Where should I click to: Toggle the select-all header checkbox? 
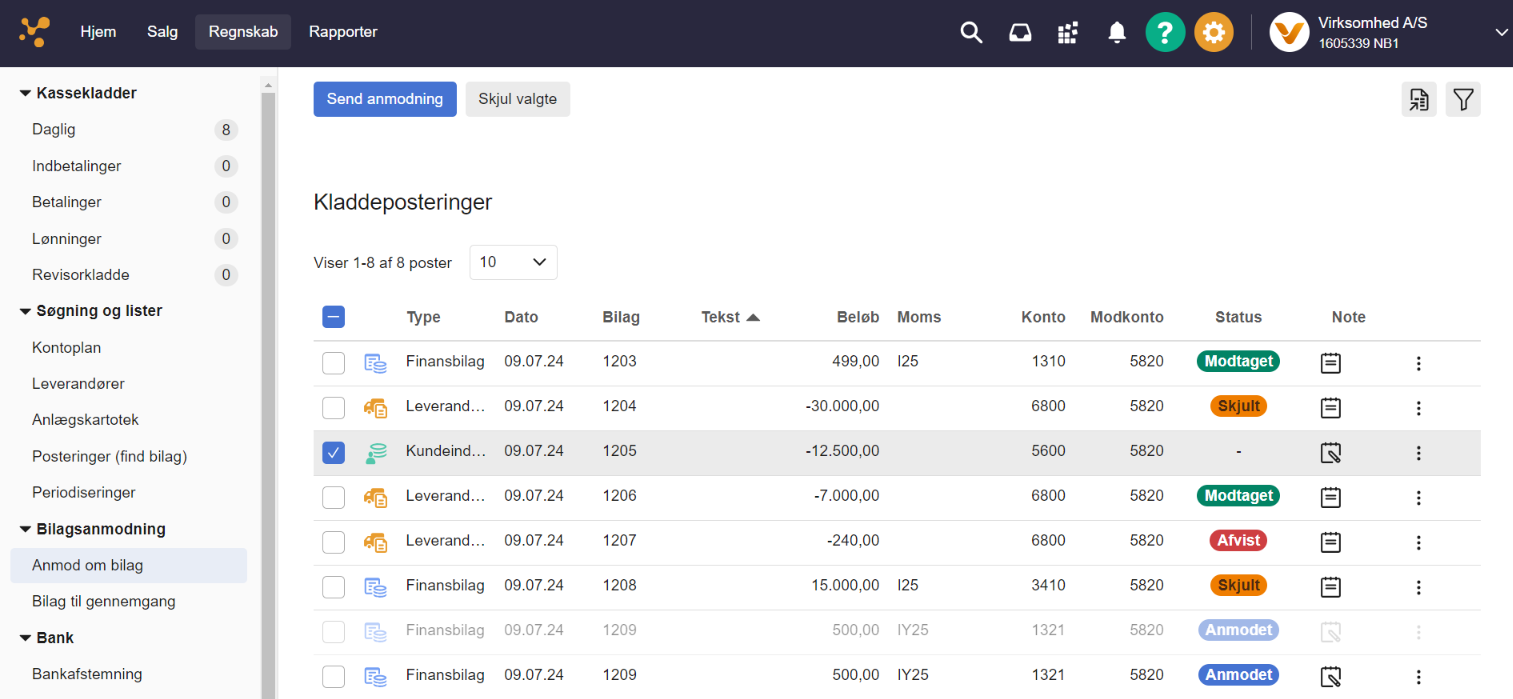coord(333,317)
